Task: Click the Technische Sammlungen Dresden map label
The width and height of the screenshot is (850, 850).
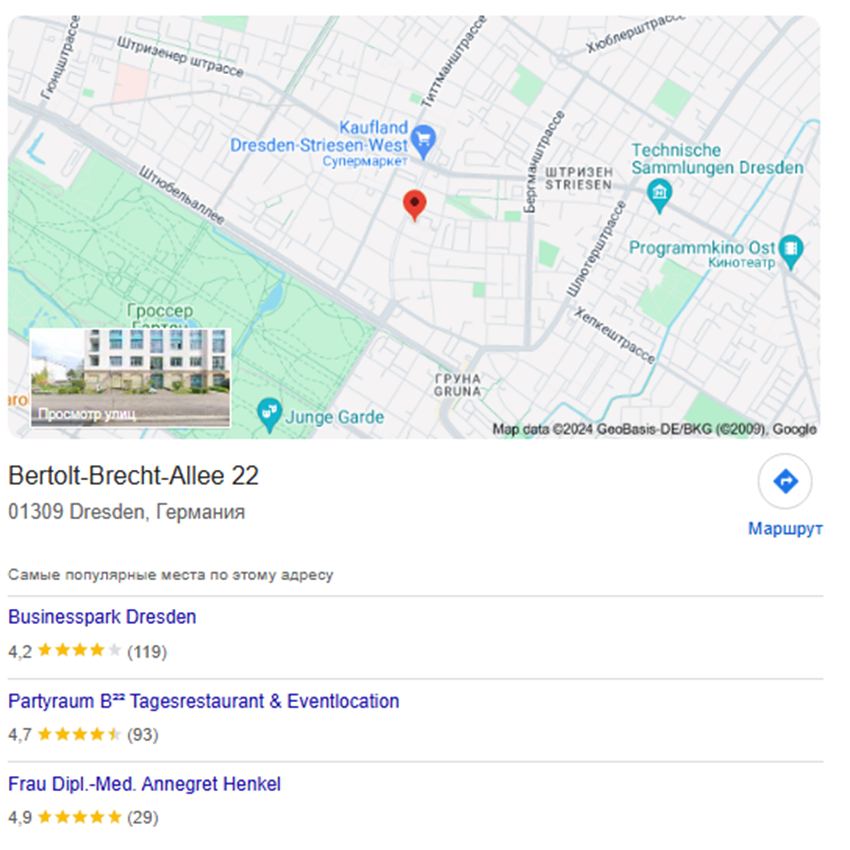Action: pos(717,159)
